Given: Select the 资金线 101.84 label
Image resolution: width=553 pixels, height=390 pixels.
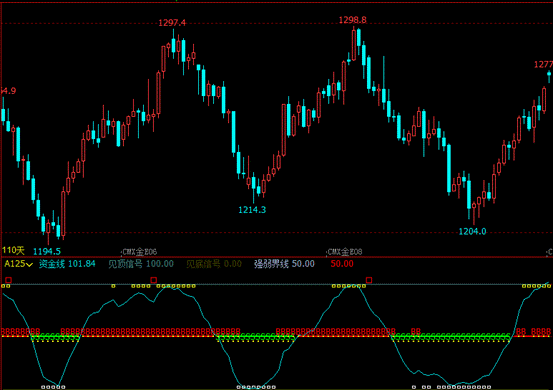Looking at the screenshot, I should point(67,264).
